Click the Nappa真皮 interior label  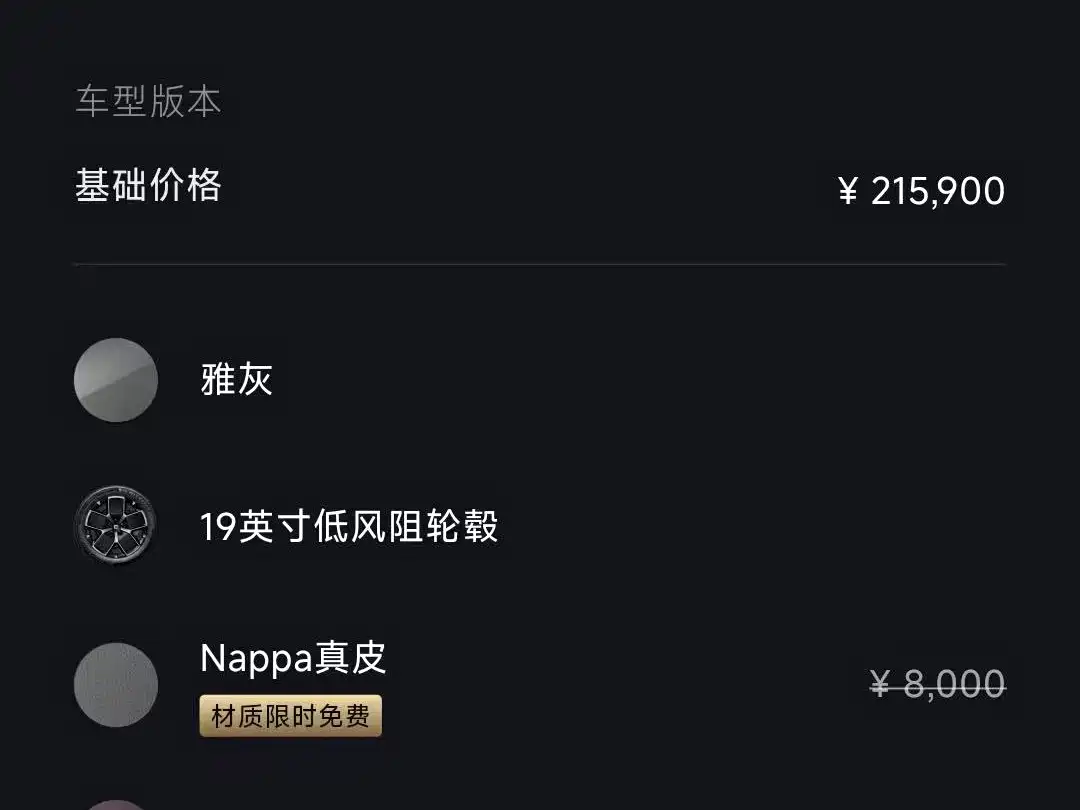pos(293,658)
